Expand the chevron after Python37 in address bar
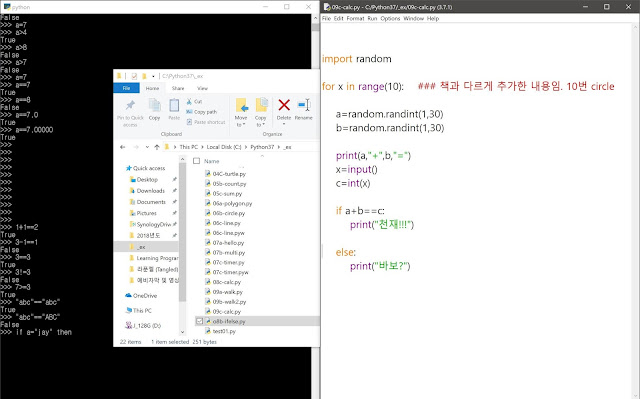 coord(279,147)
